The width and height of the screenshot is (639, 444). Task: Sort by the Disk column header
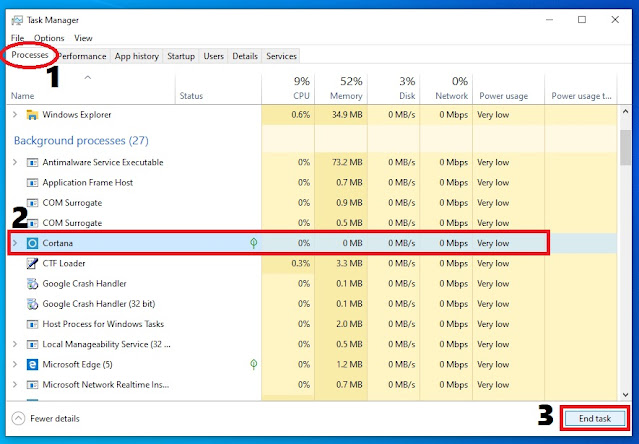[x=394, y=88]
